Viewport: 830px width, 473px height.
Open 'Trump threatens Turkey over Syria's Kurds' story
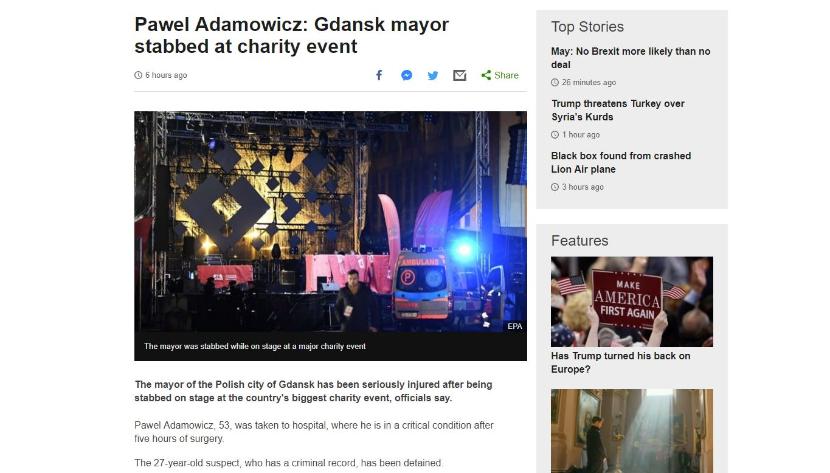click(618, 110)
